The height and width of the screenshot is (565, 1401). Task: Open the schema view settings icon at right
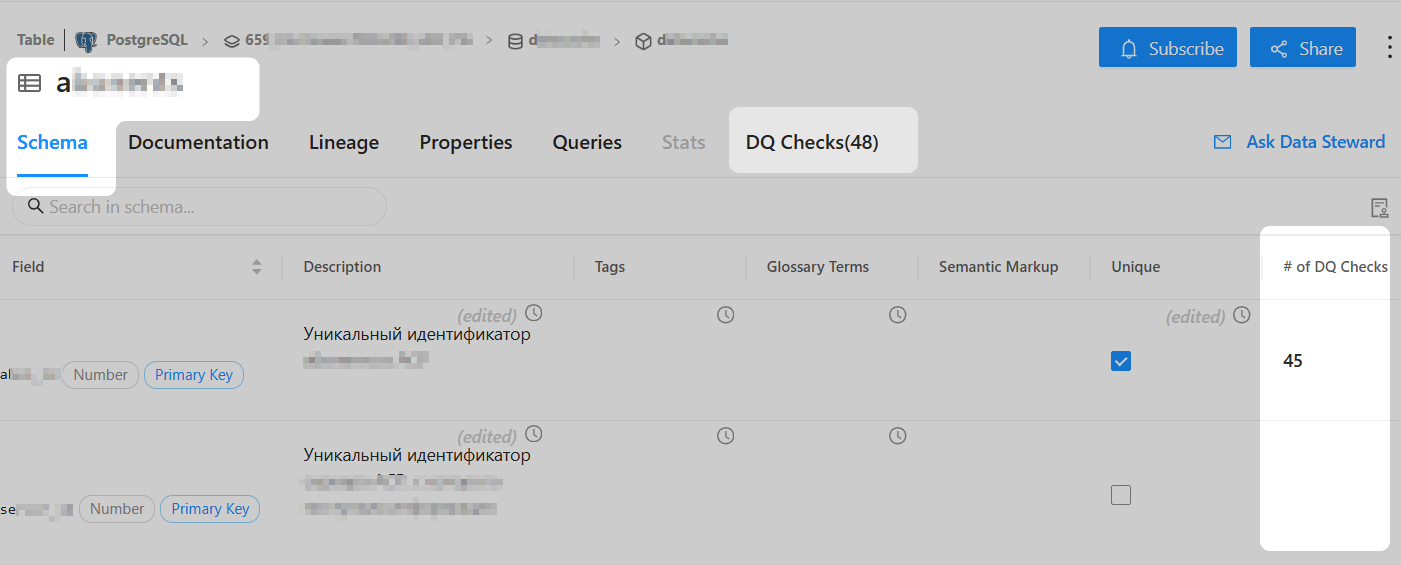(x=1380, y=208)
